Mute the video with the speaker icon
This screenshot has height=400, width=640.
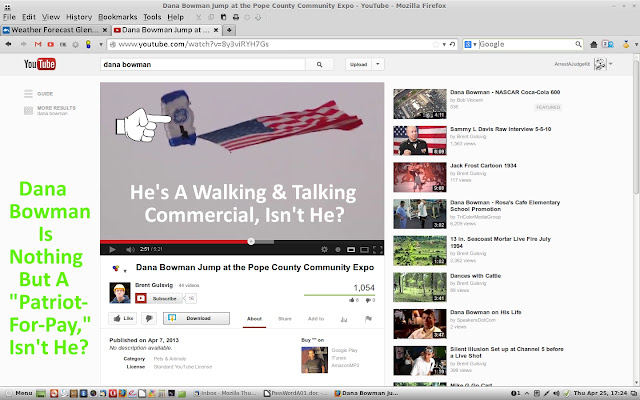point(130,249)
